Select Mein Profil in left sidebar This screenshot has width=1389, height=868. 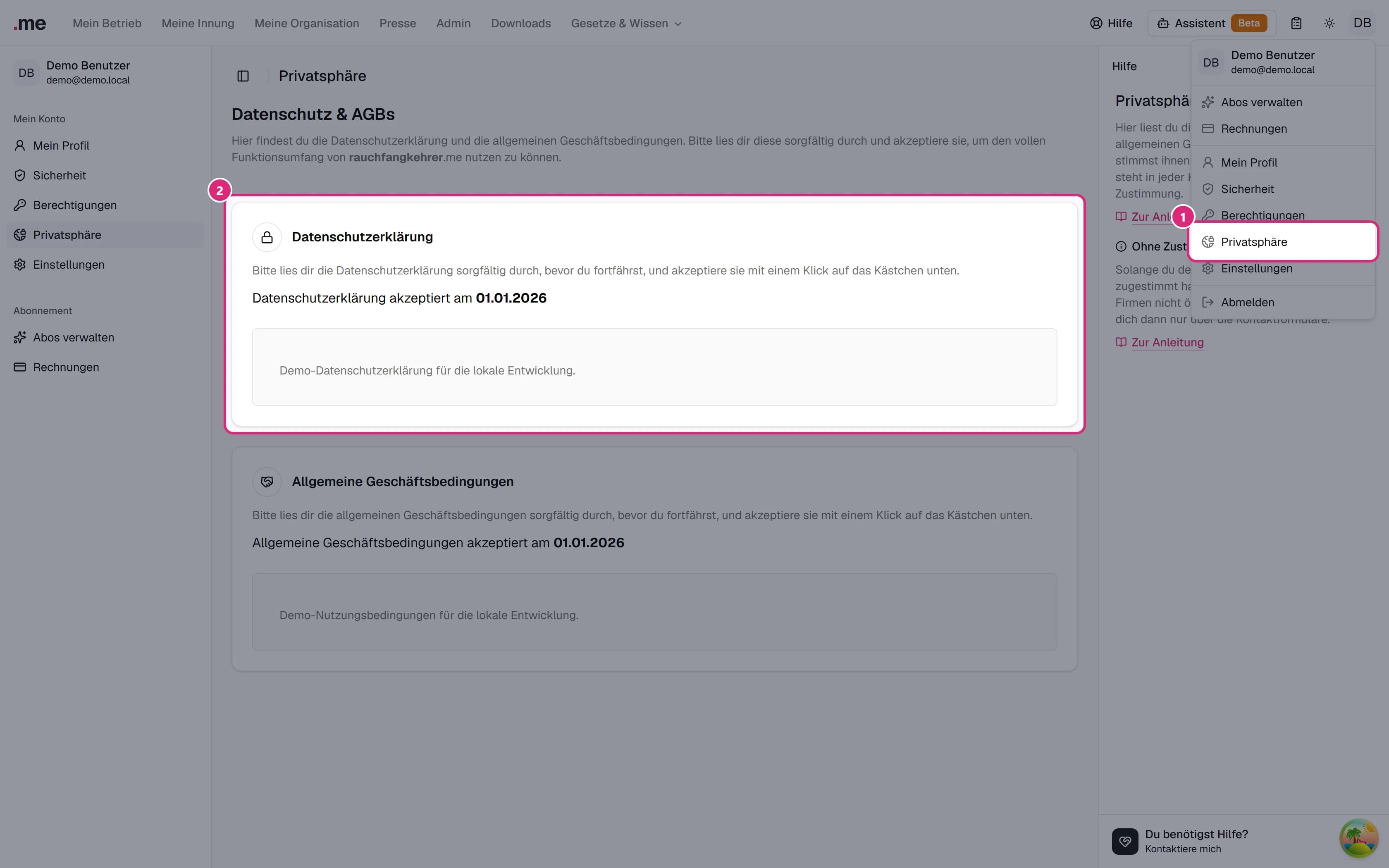(x=105, y=146)
